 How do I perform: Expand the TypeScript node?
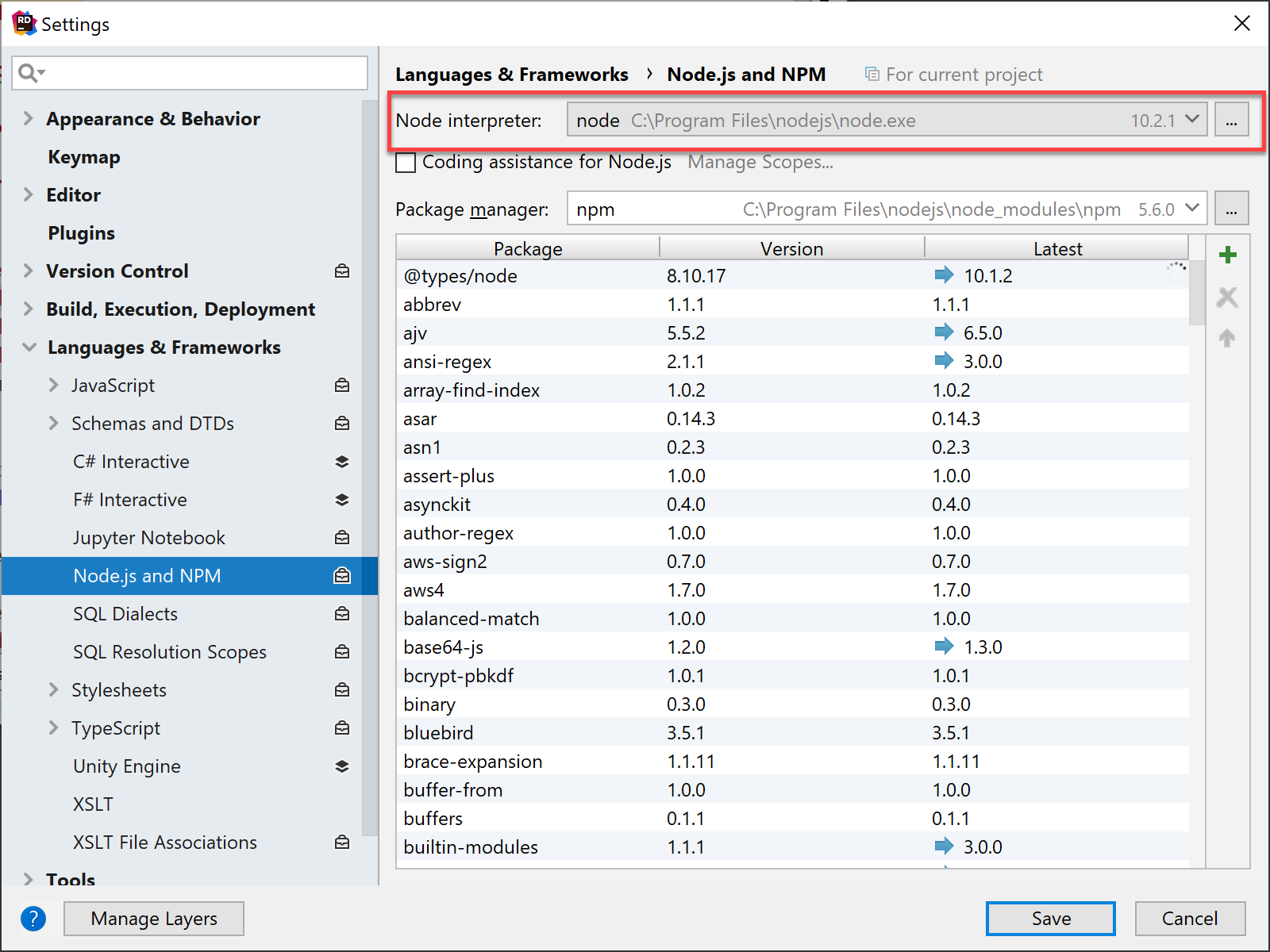(54, 728)
